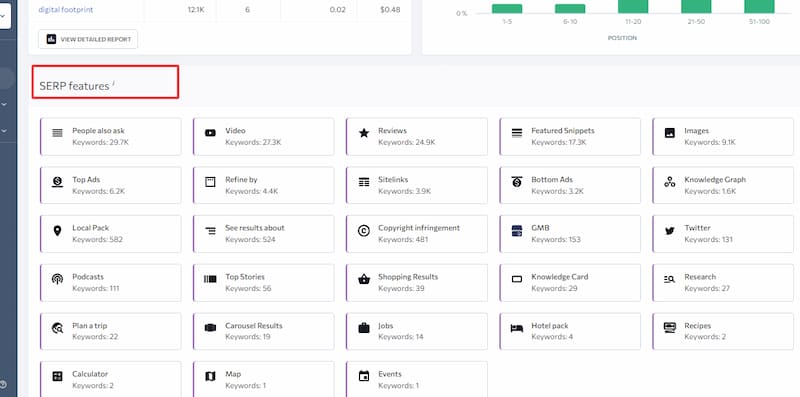Viewport: 800px width, 397px height.
Task: Click the Podcasts broadcast icon
Action: pos(57,279)
